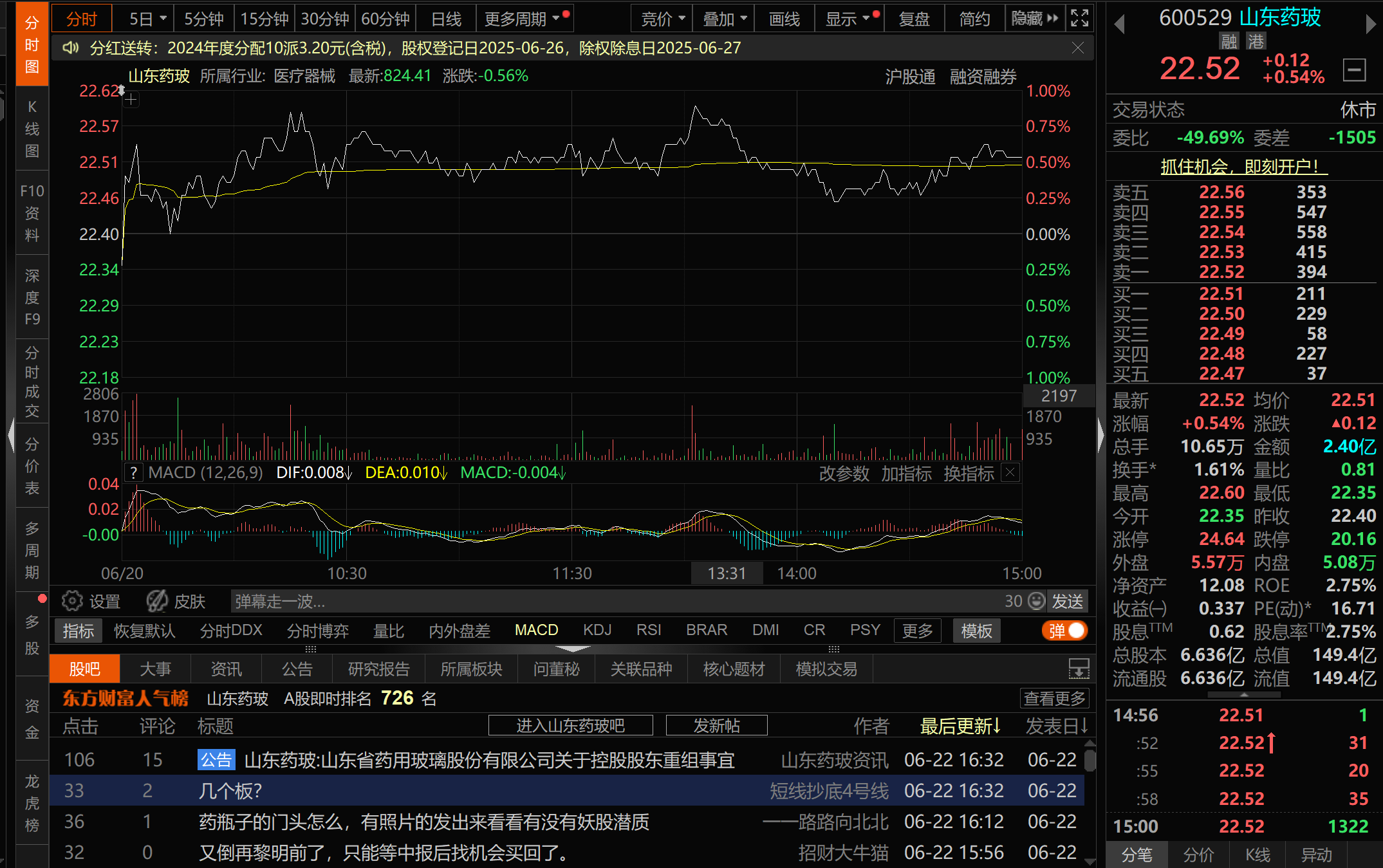Click the 融 margin trading badge
The width and height of the screenshot is (1383, 868).
(x=1229, y=42)
